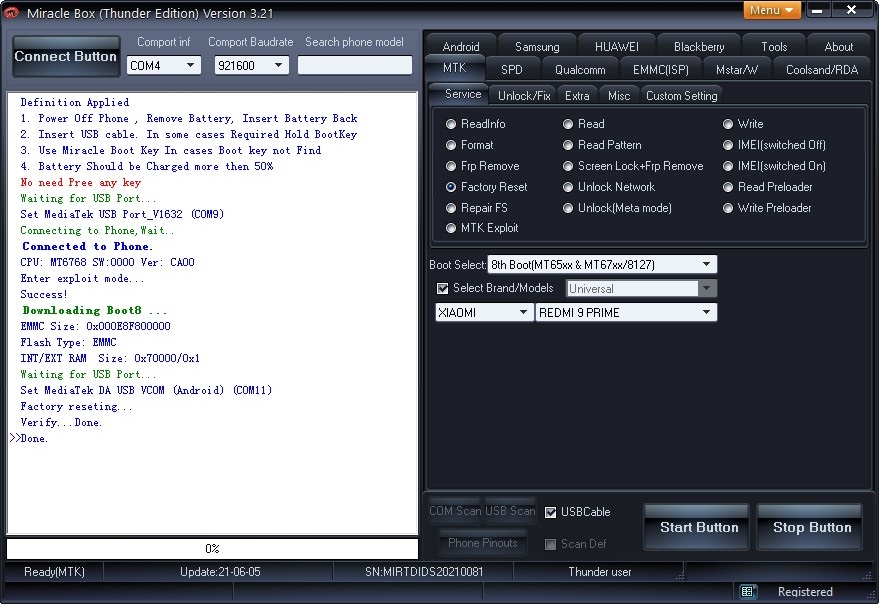879x604 pixels.
Task: Click the Phone Pinouts button
Action: click(x=482, y=543)
